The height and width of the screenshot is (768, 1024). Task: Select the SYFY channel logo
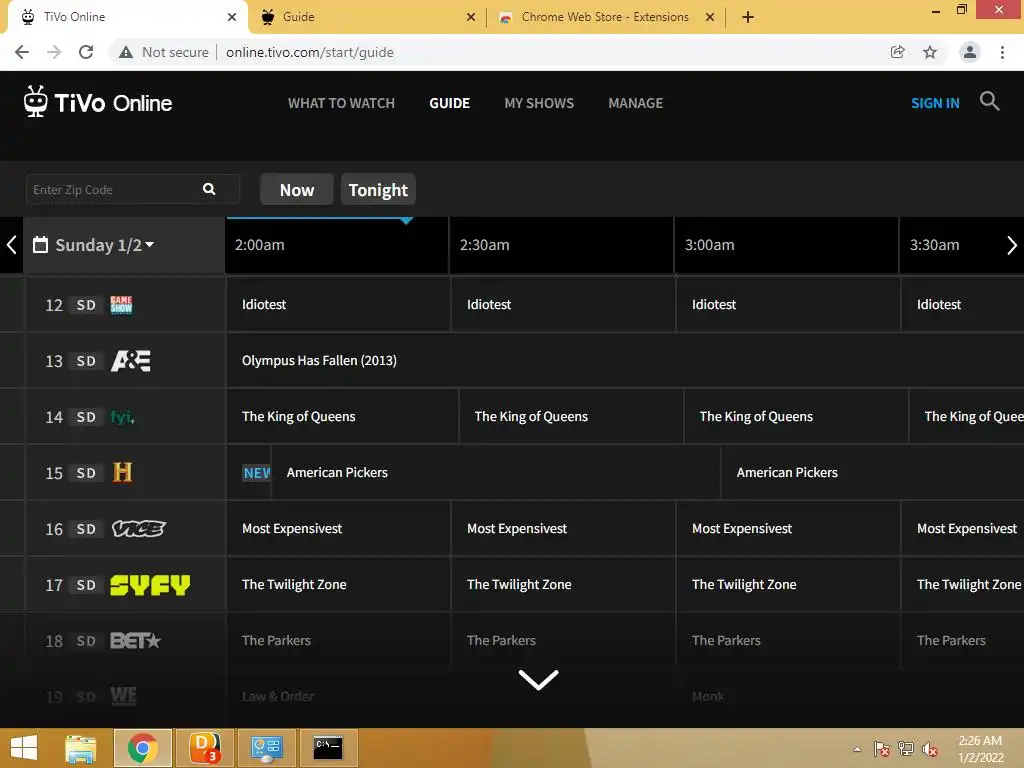150,584
